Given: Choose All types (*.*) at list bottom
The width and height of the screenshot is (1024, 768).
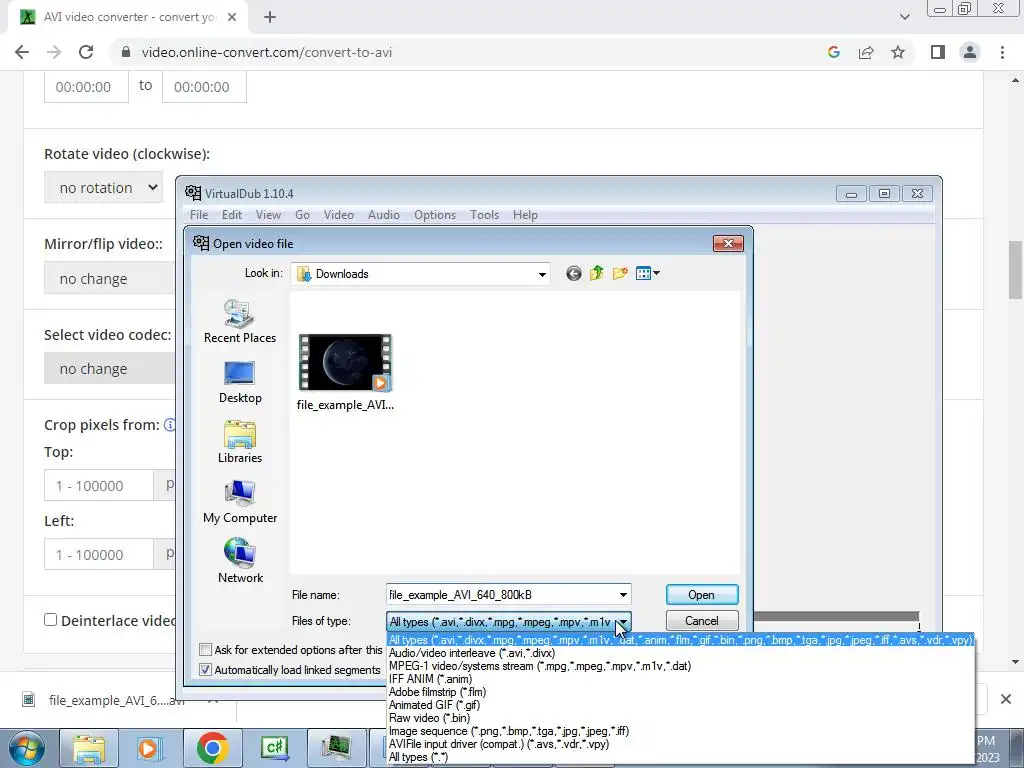Looking at the screenshot, I should click(680, 758).
